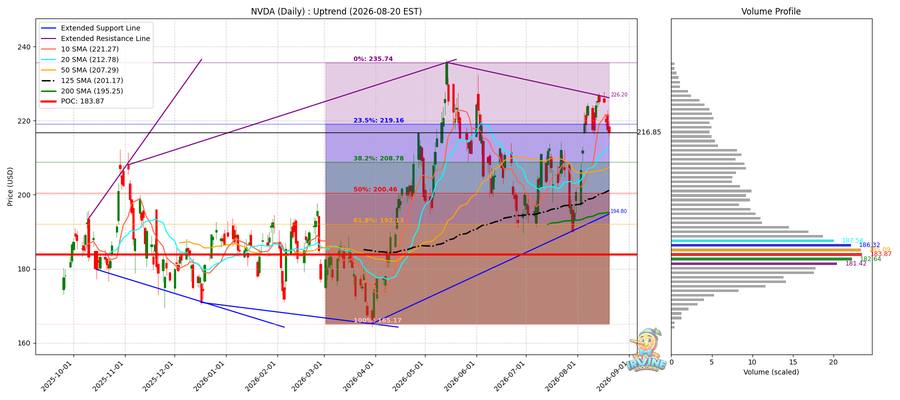Screen dimensions: 900x400
Task: Click the purple '181.42' volume bar label
Action: coord(855,264)
